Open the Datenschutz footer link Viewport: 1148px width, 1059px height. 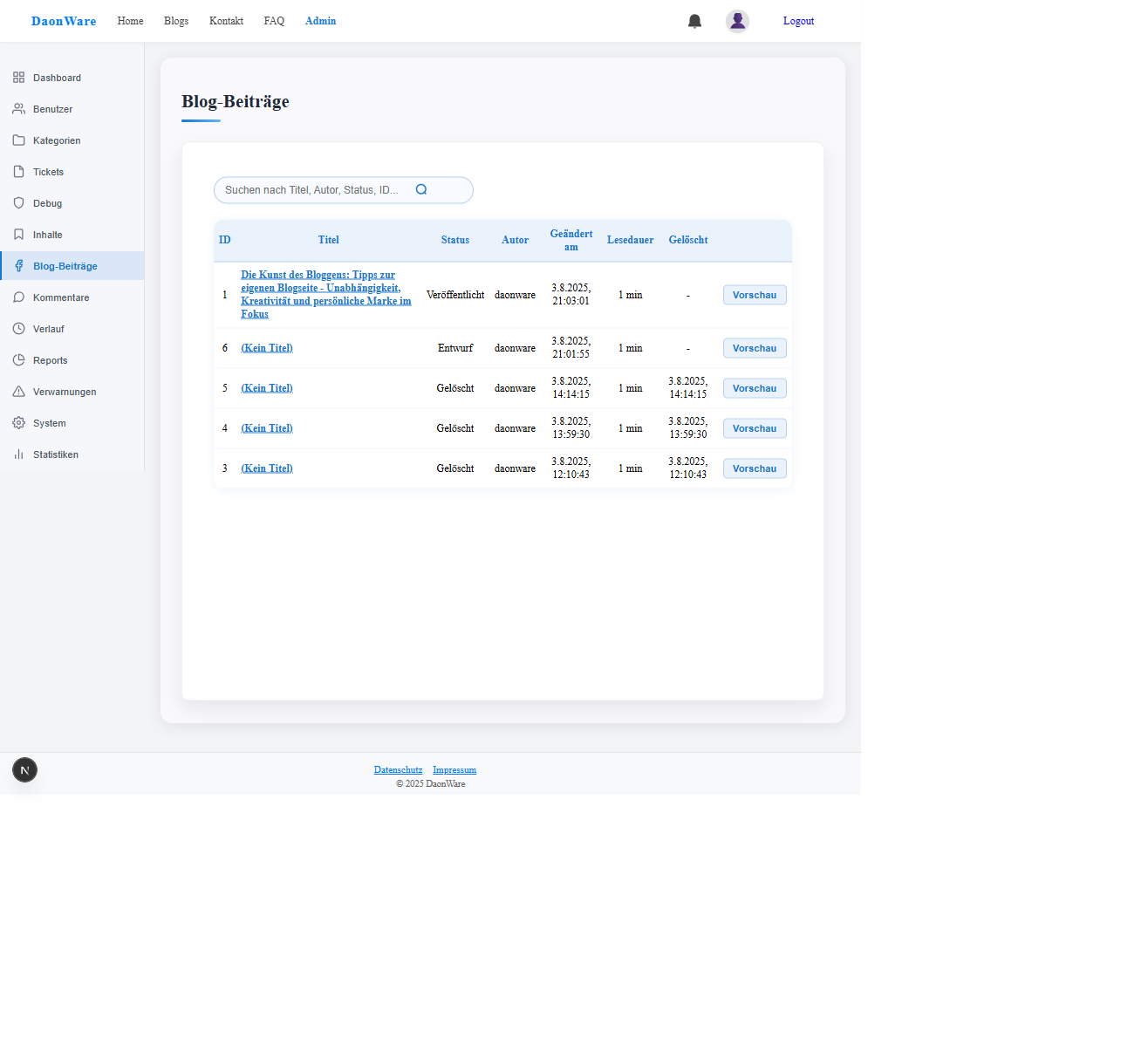point(398,769)
